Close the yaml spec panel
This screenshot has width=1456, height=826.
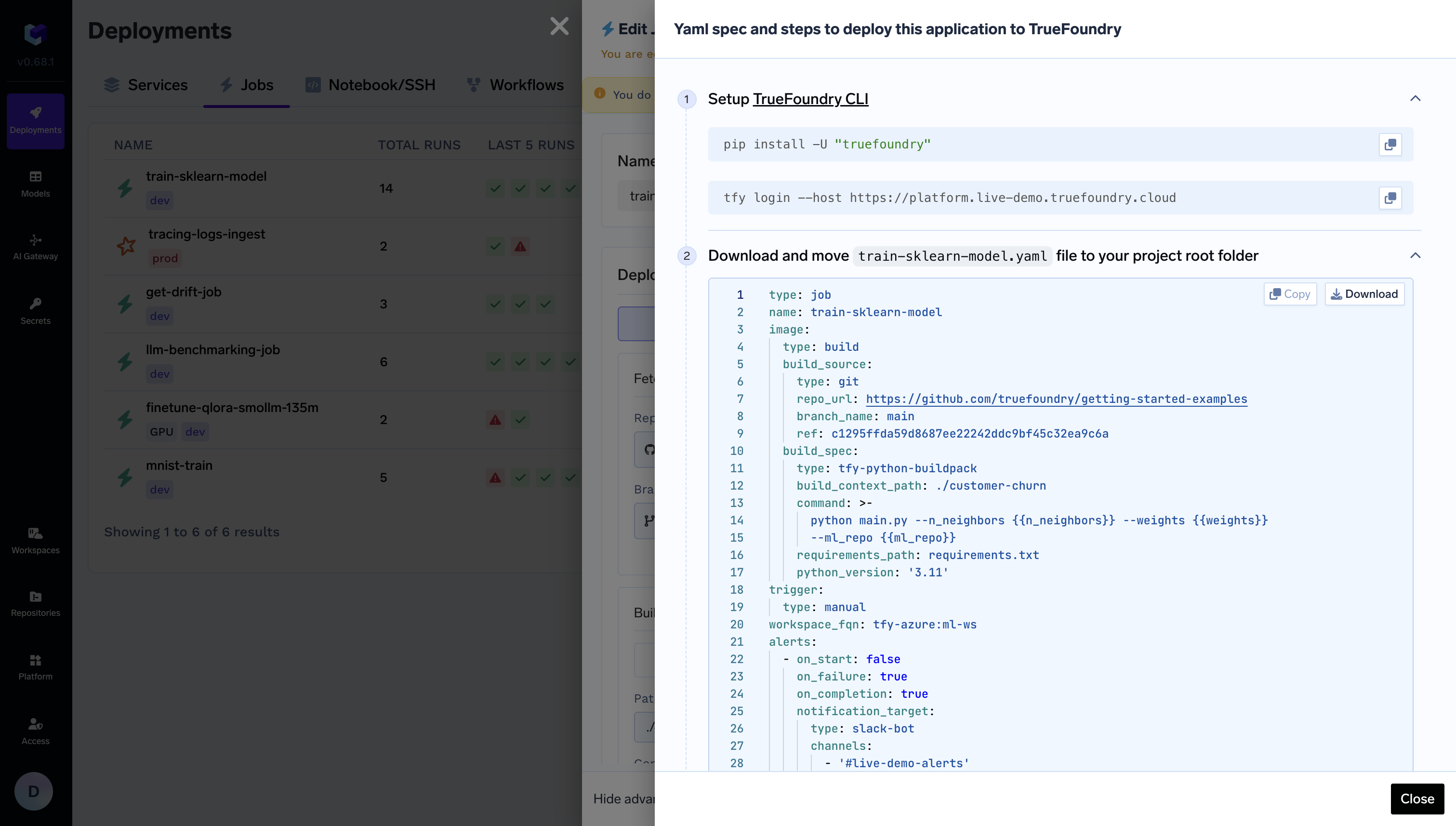pos(1416,798)
